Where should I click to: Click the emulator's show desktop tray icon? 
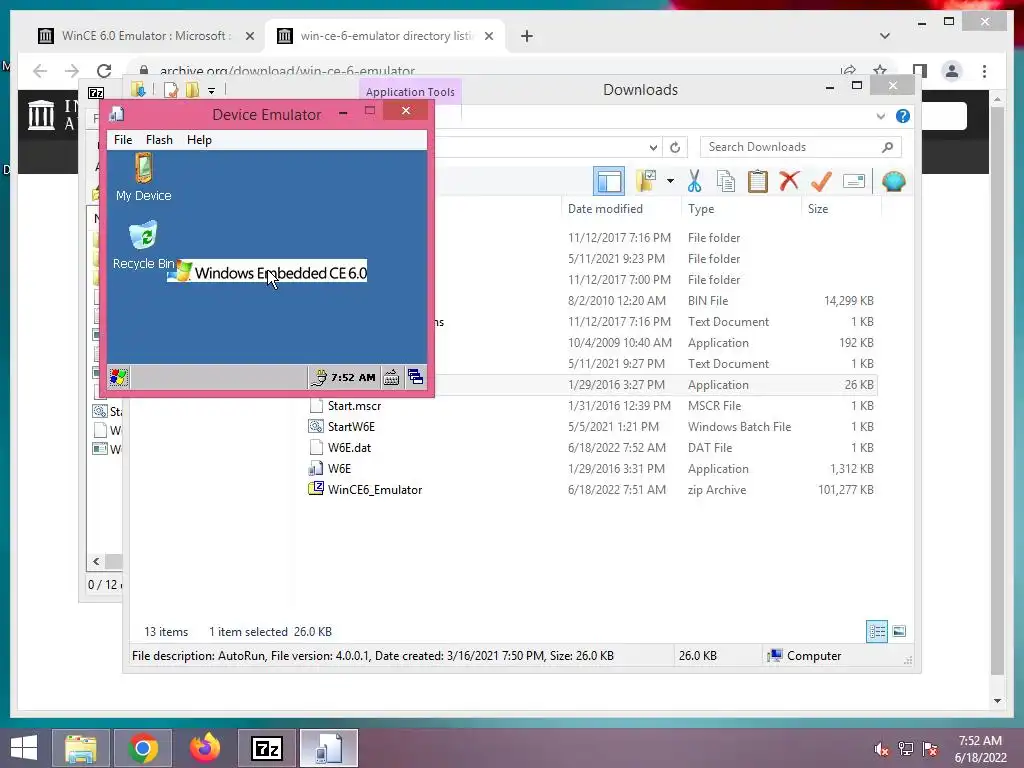(x=415, y=377)
